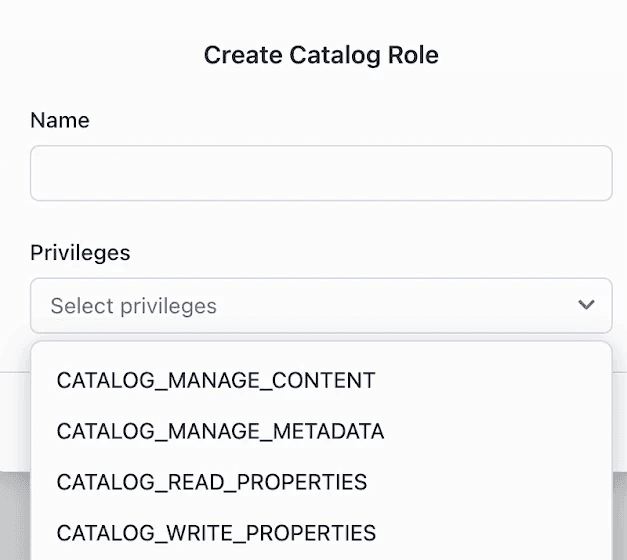
Task: Toggle the privileges list with the down arrow
Action: (x=586, y=305)
